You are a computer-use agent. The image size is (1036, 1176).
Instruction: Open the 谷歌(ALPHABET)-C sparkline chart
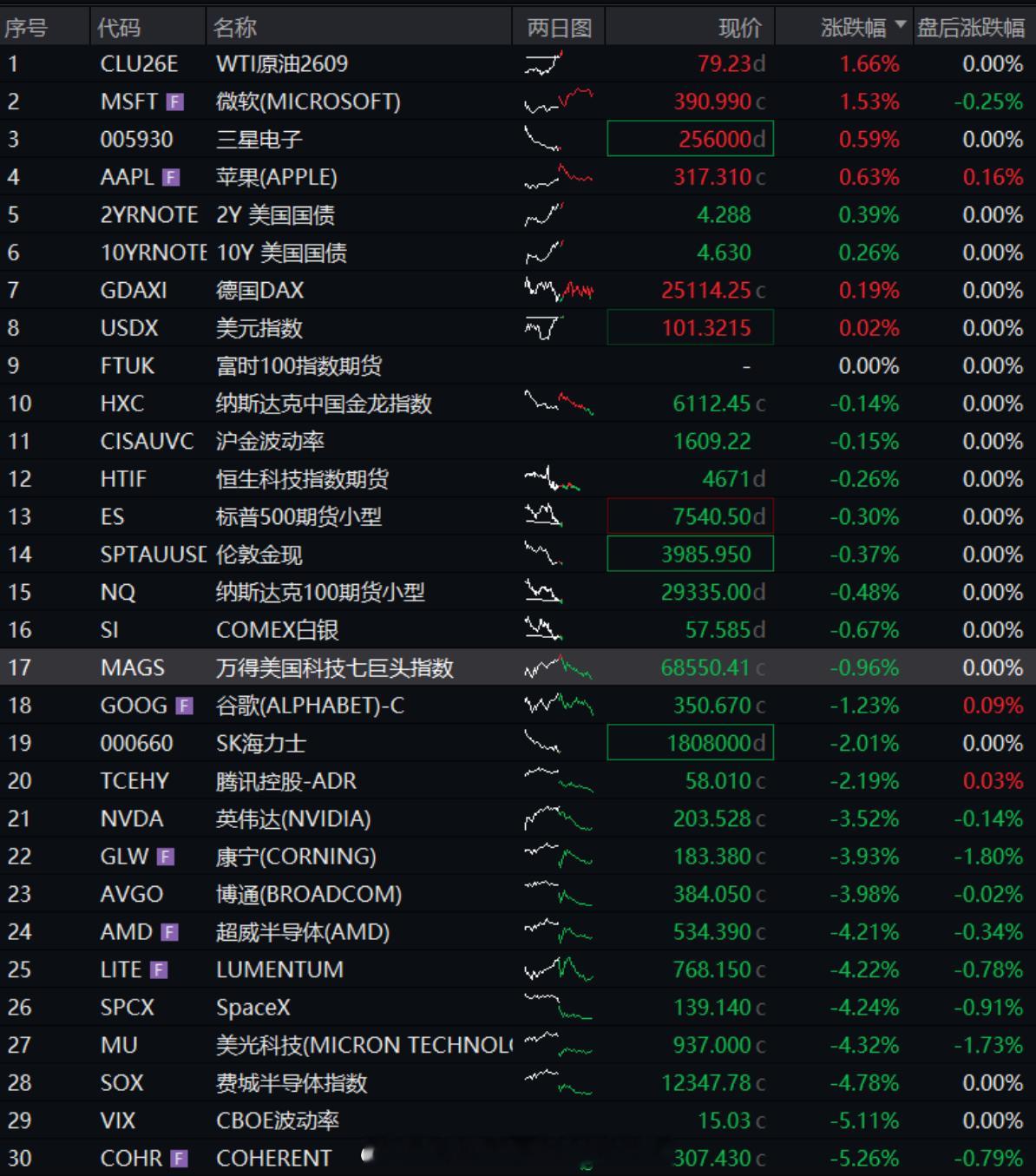click(559, 705)
